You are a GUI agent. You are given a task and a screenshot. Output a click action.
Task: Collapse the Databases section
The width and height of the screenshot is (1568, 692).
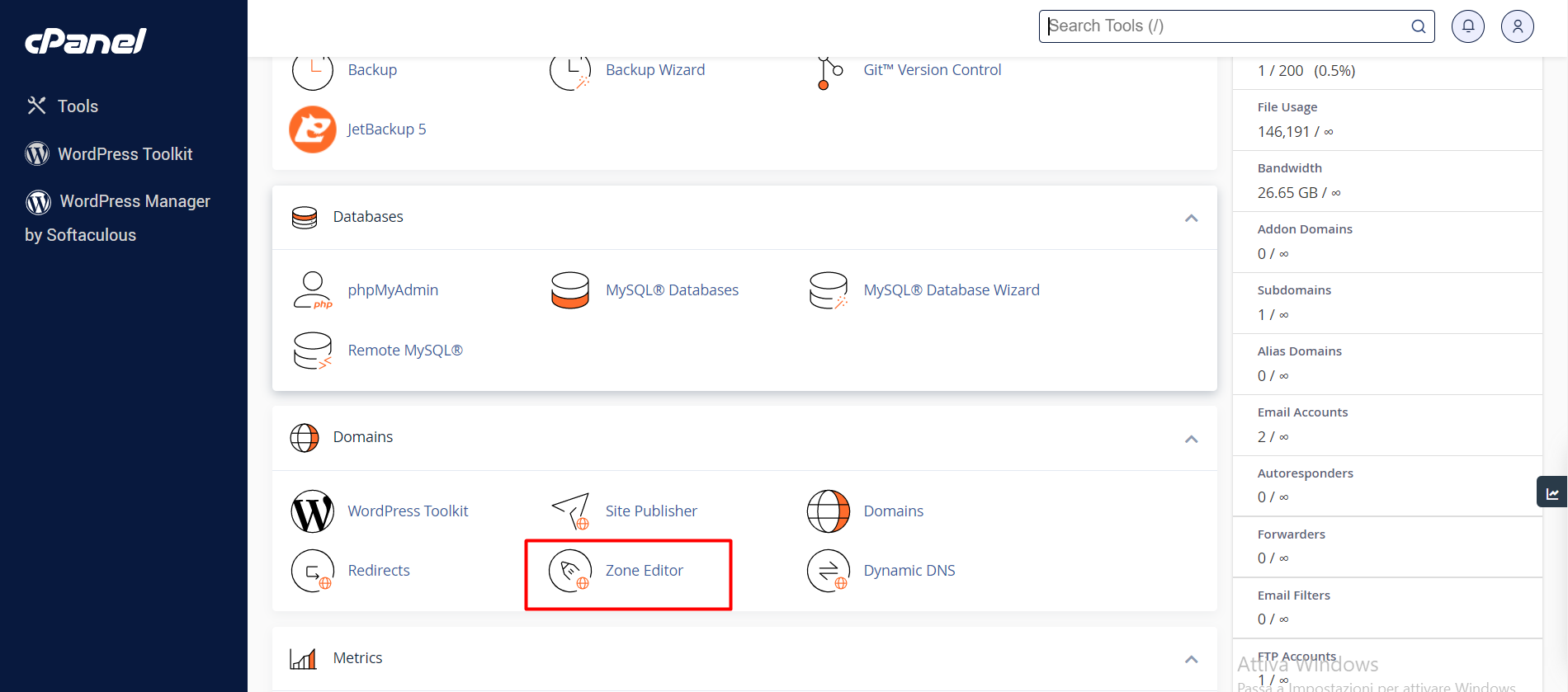1191,218
